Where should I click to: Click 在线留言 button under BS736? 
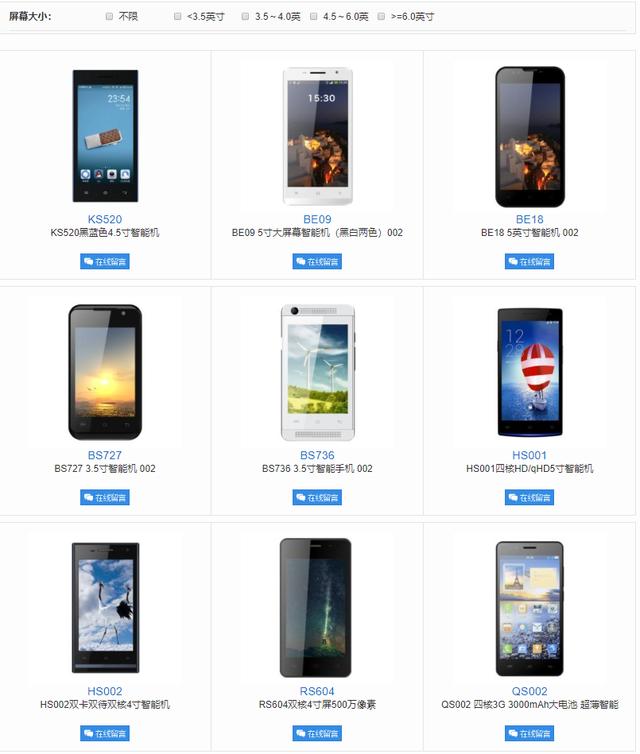[317, 497]
